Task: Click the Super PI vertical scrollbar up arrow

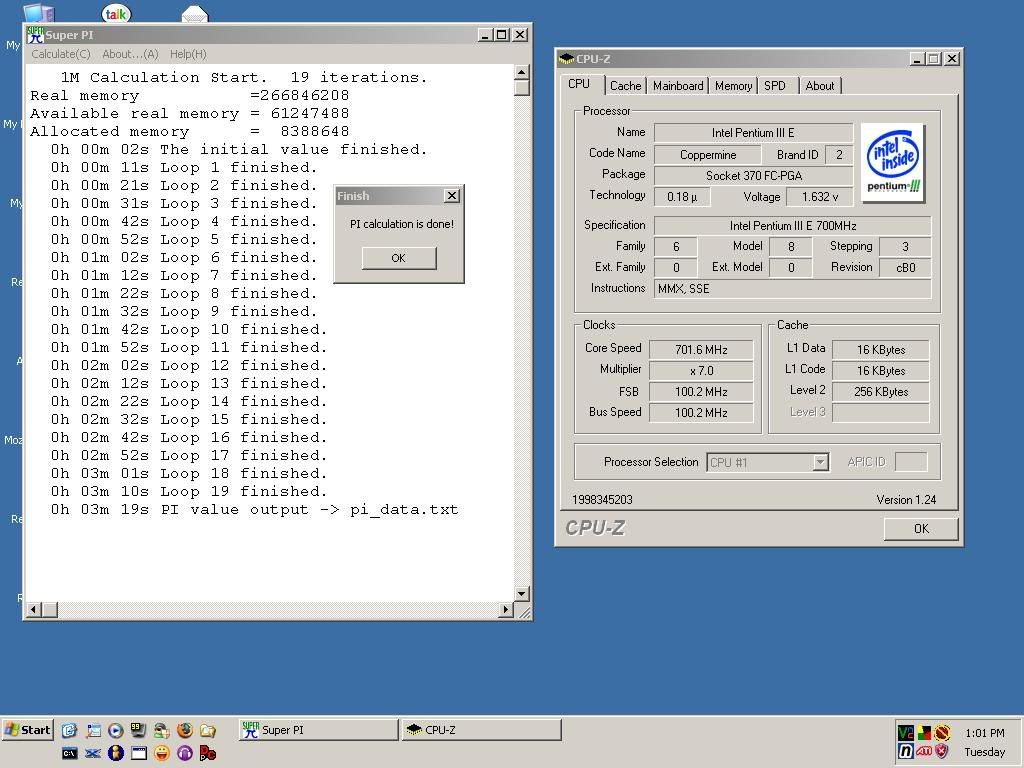Action: [x=522, y=71]
